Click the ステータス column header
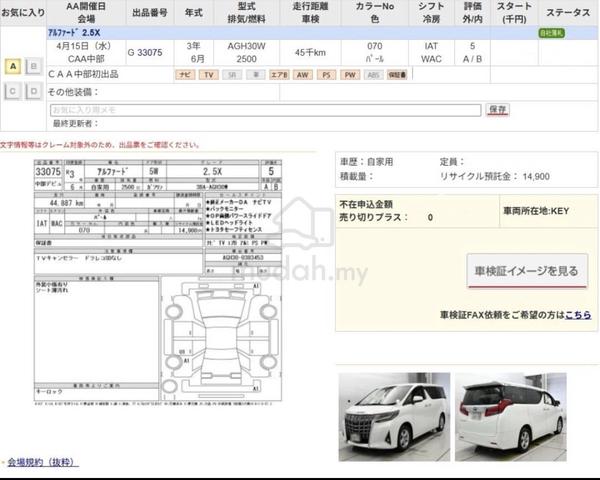This screenshot has height=480, width=600. (x=568, y=13)
